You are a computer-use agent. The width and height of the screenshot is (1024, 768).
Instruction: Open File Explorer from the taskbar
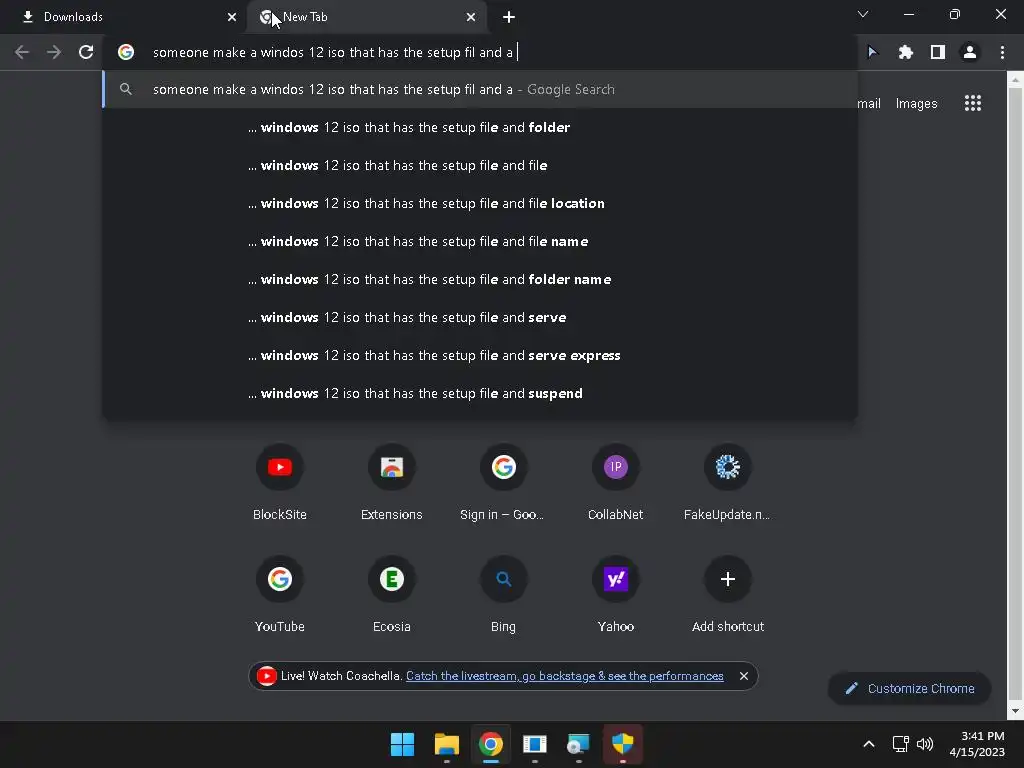click(447, 744)
